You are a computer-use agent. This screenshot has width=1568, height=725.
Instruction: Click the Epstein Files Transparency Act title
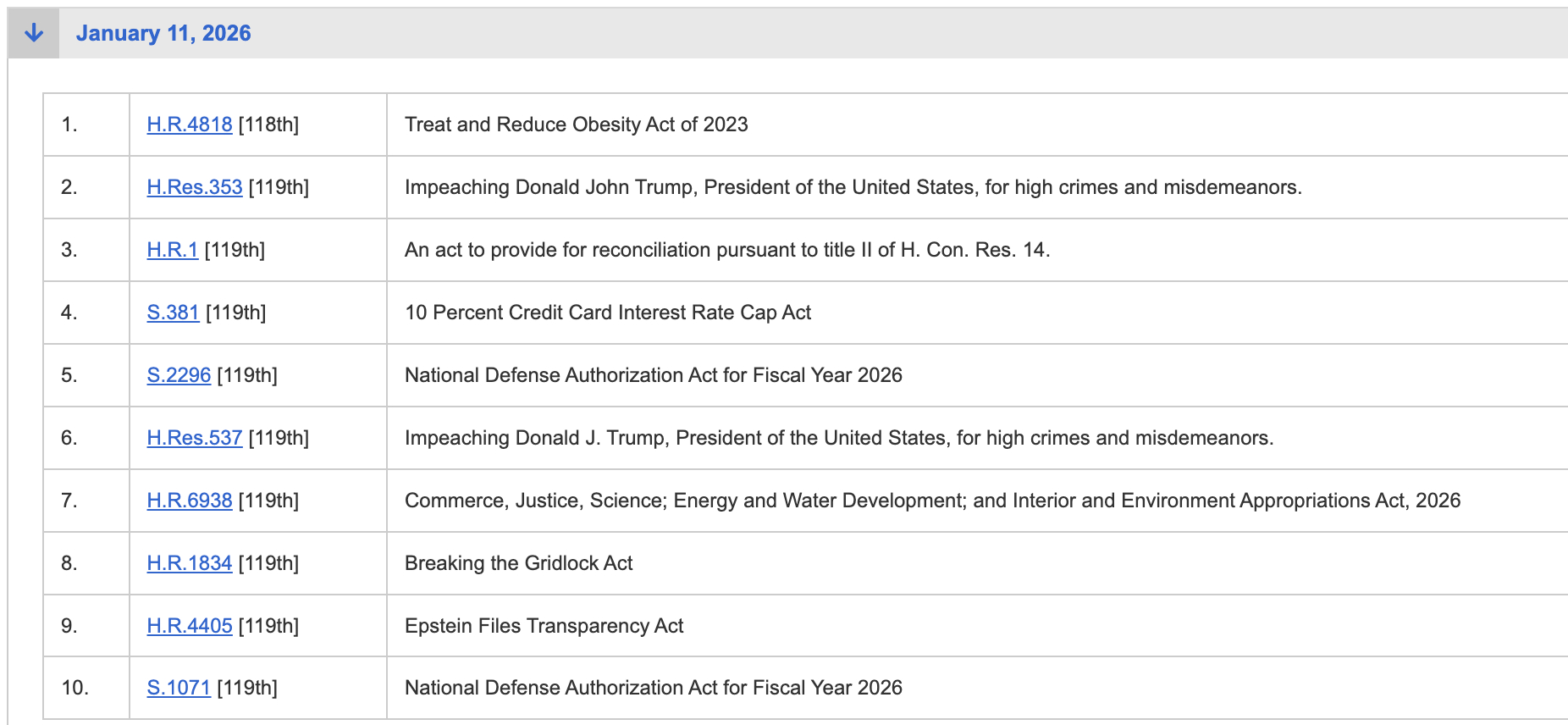pos(544,626)
